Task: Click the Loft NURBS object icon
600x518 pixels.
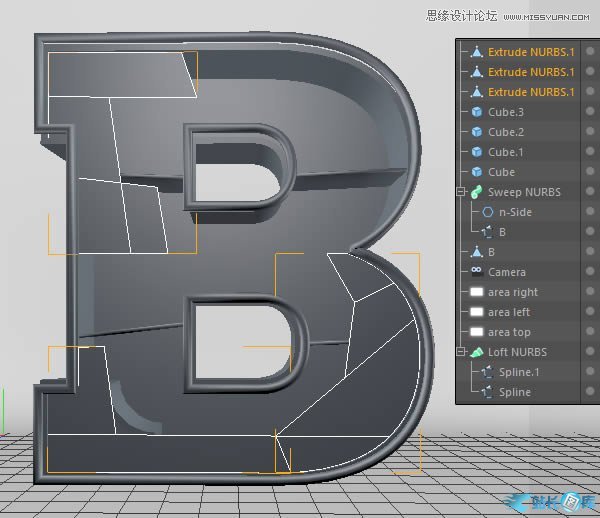Action: click(x=477, y=352)
